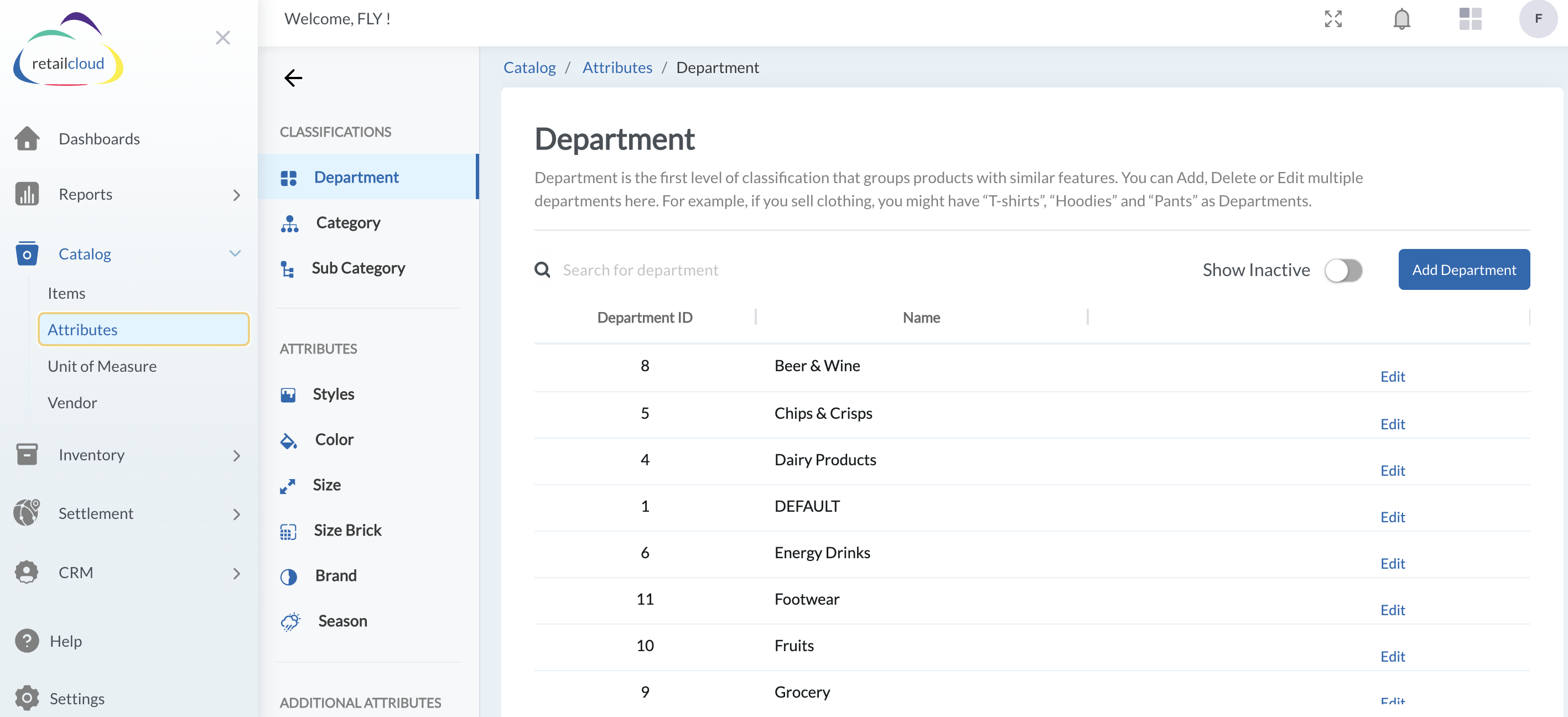Edit the Dairy Products department
The width and height of the screenshot is (1568, 717).
pos(1392,470)
